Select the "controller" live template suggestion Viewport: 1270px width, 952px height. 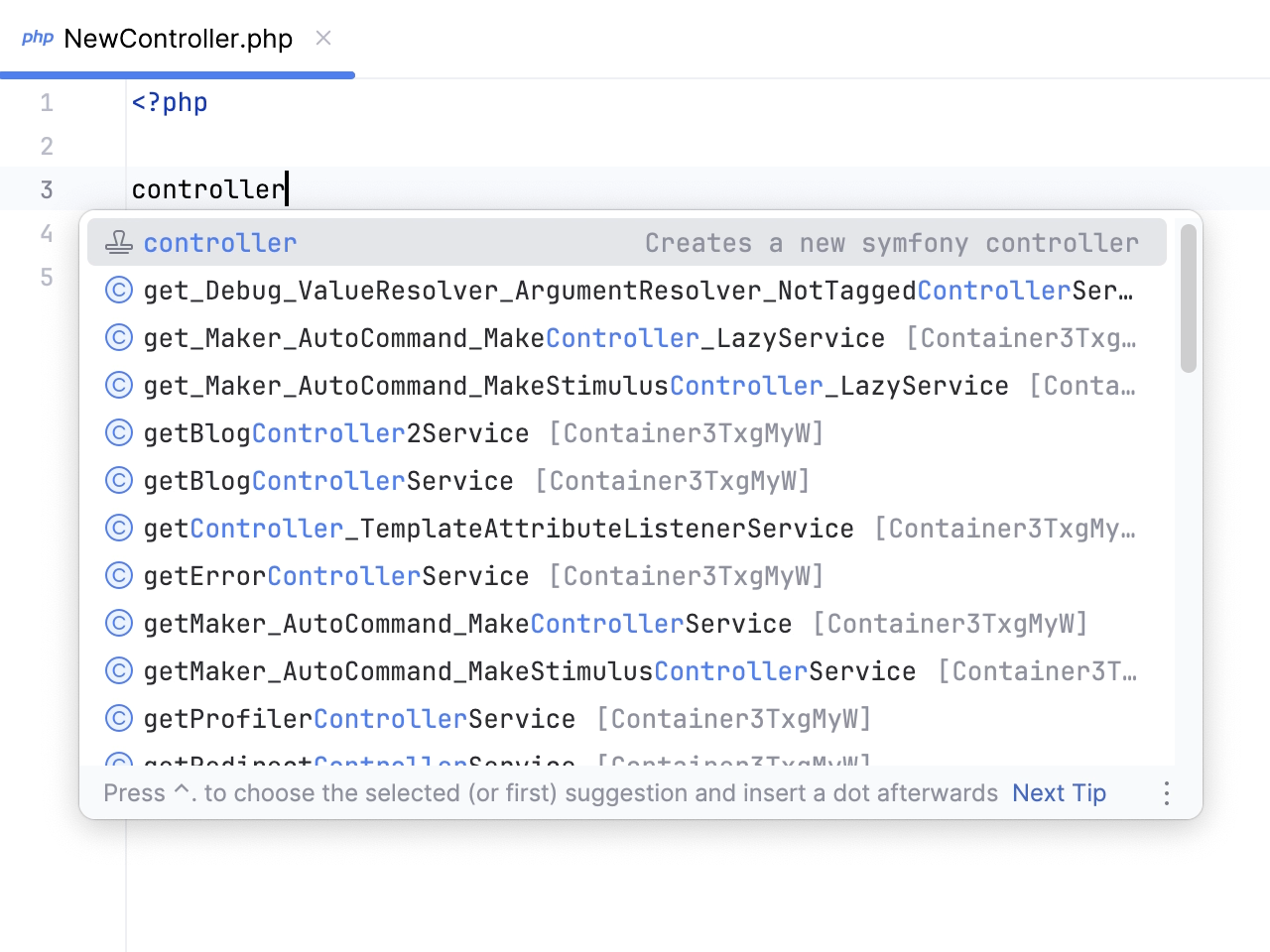[x=219, y=242]
